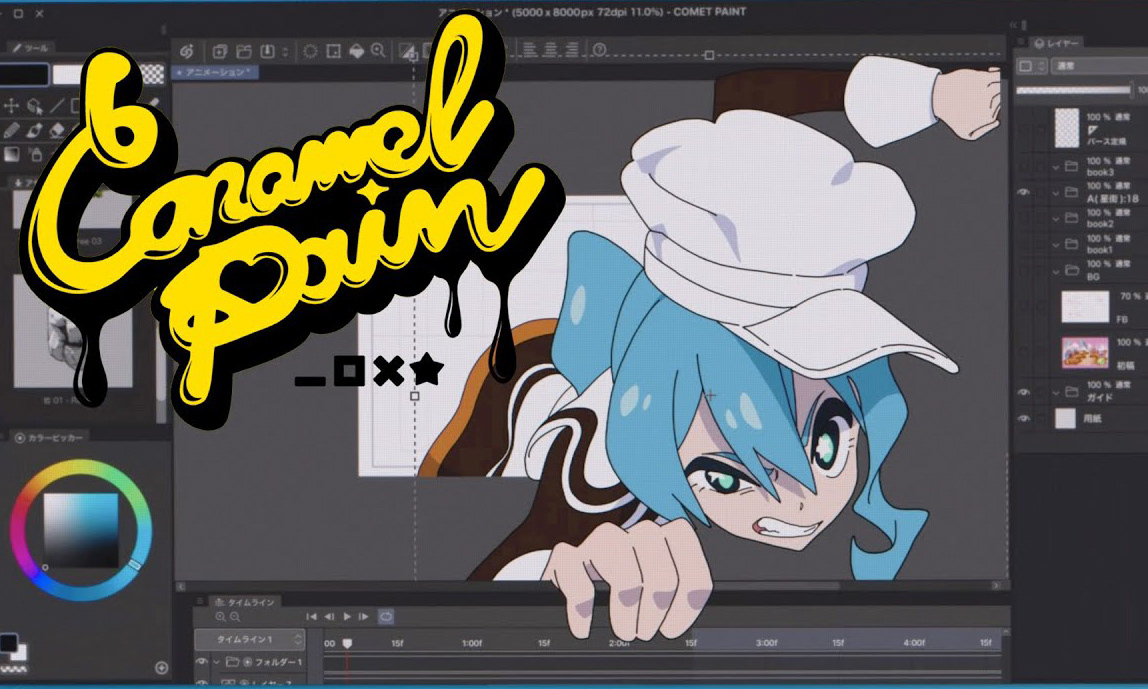Toggle loop playback in the timeline
Image resolution: width=1148 pixels, height=689 pixels.
point(386,617)
